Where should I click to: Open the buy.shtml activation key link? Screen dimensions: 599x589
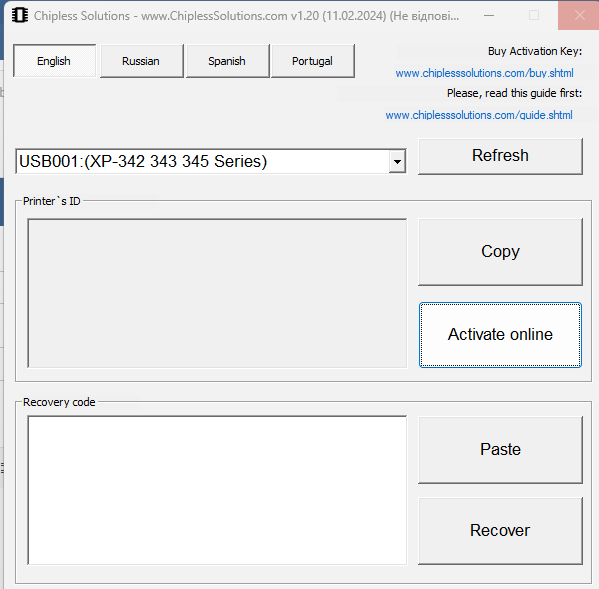pyautogui.click(x=484, y=73)
